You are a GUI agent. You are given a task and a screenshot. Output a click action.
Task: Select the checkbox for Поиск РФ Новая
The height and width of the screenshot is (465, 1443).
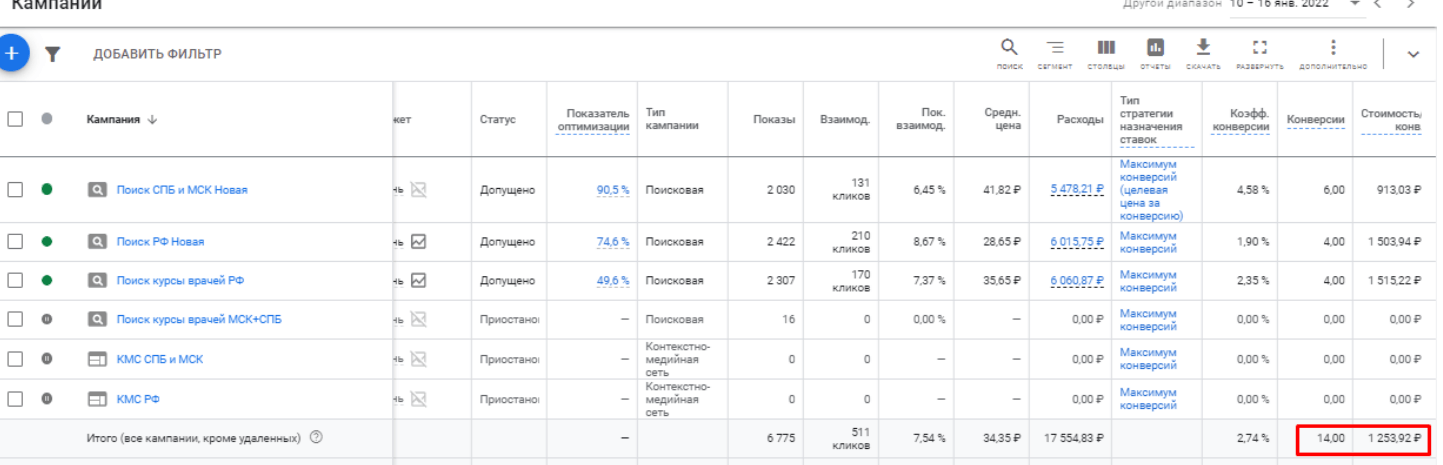pyautogui.click(x=15, y=241)
